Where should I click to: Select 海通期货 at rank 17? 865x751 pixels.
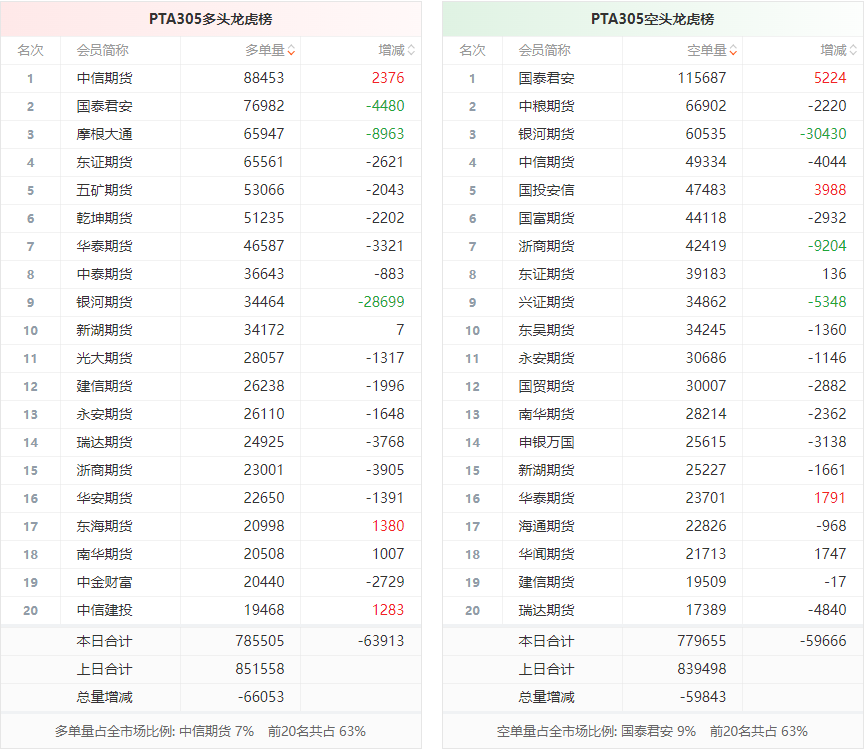(546, 526)
